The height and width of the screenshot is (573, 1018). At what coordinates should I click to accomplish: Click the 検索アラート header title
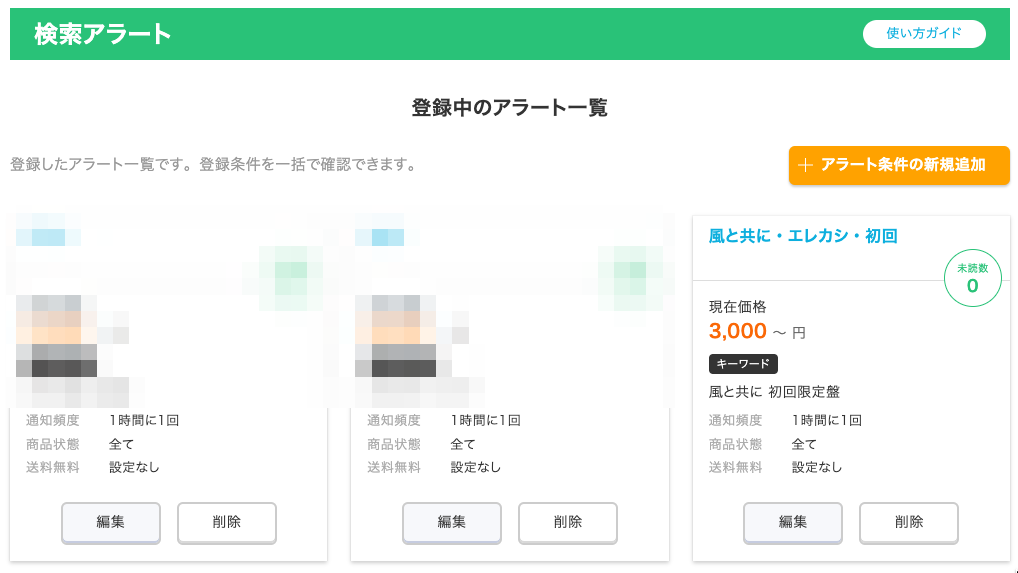point(103,34)
